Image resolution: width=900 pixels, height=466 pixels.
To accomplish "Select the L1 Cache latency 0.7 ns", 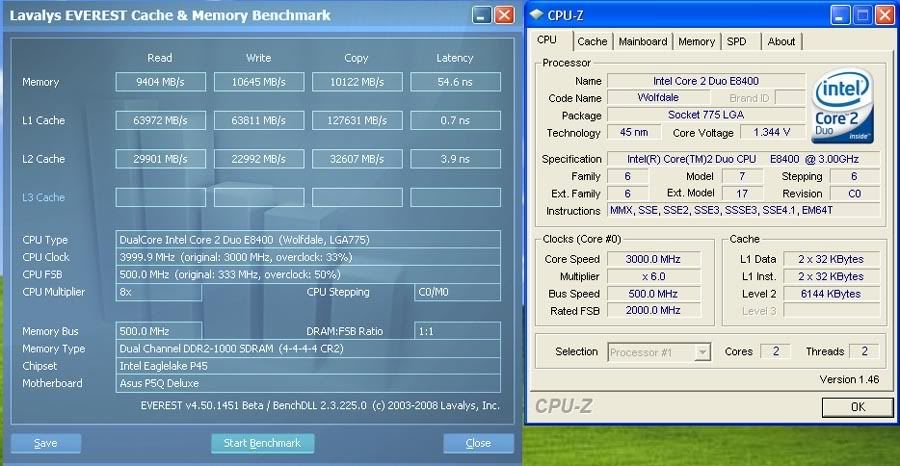I will point(455,121).
